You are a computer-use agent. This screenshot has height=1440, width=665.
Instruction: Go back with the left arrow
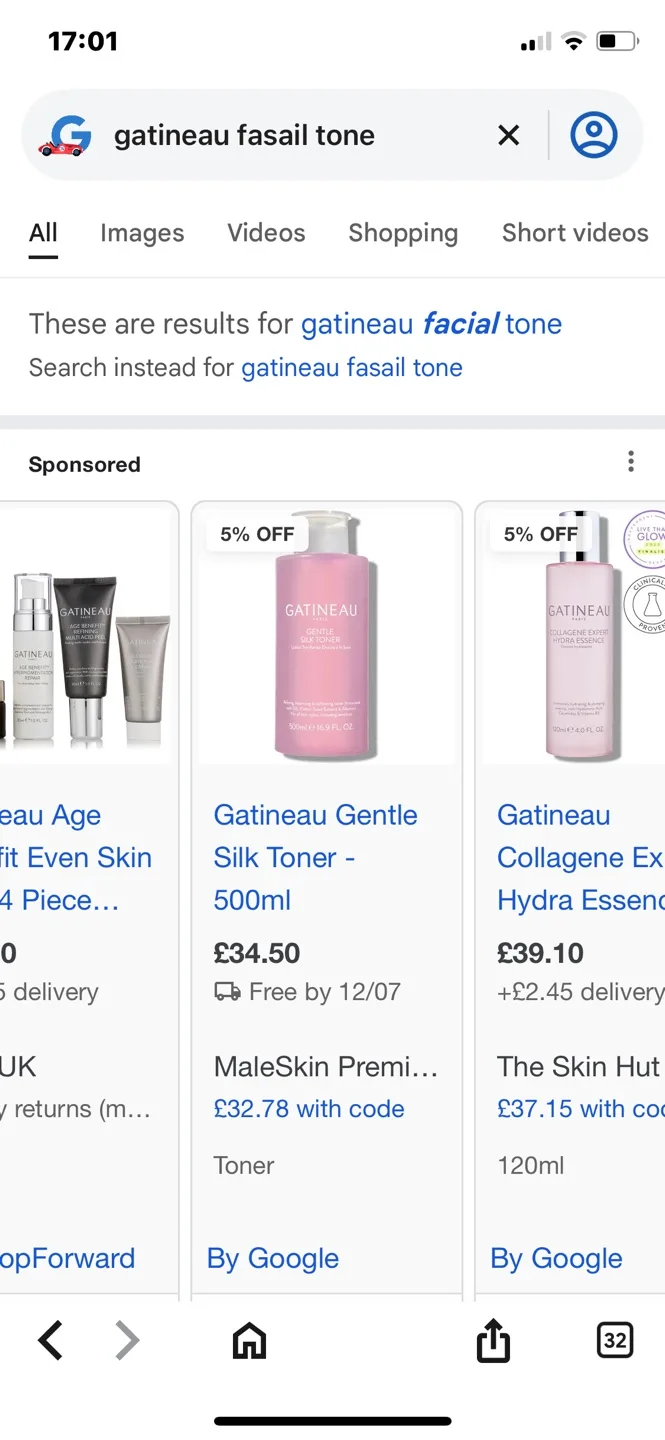point(50,1340)
